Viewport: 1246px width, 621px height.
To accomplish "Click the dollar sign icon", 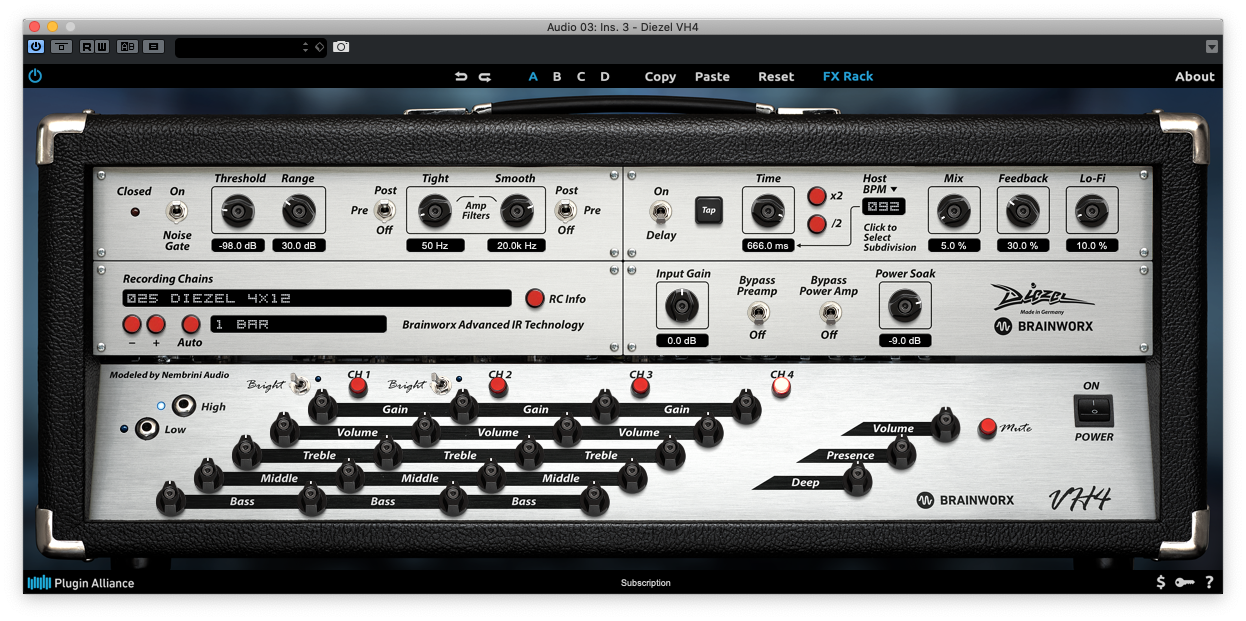I will [1160, 582].
